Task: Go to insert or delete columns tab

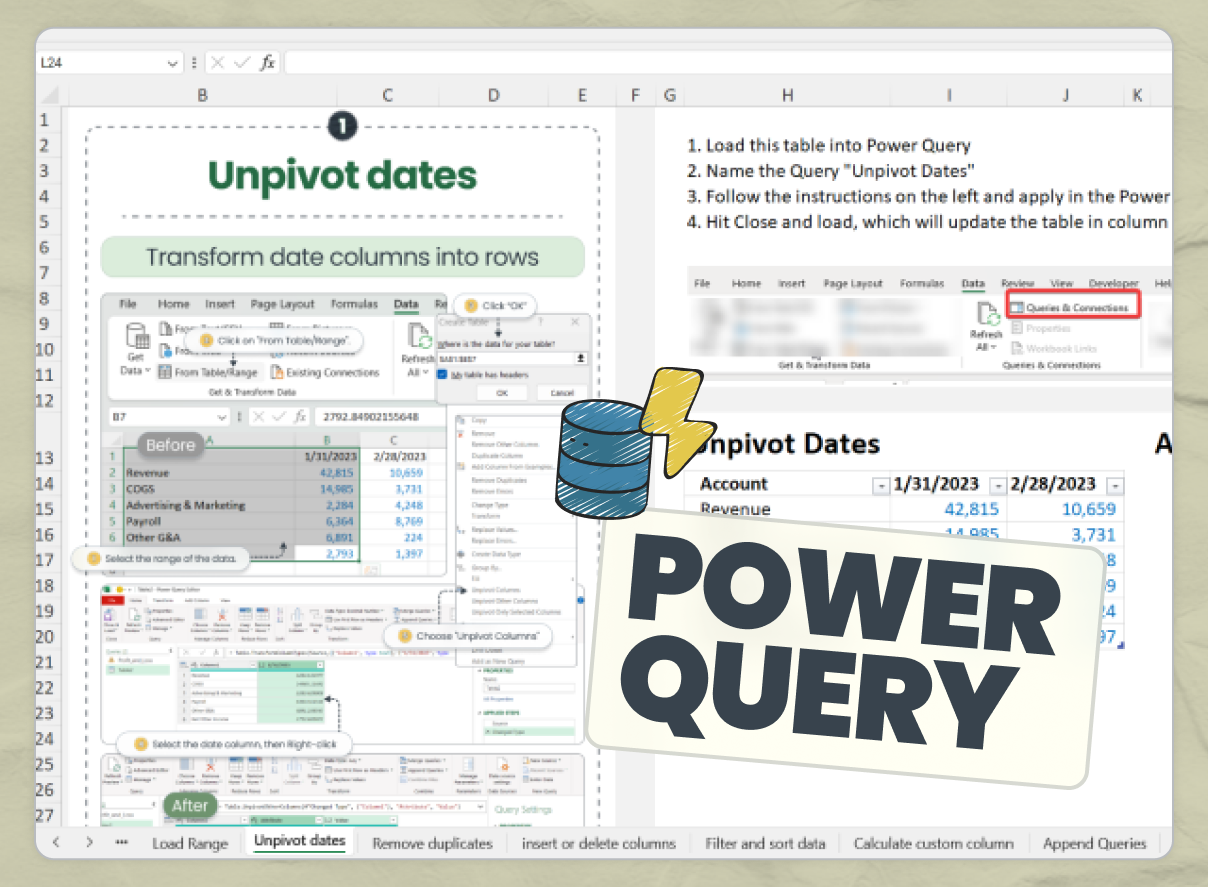Action: (599, 843)
